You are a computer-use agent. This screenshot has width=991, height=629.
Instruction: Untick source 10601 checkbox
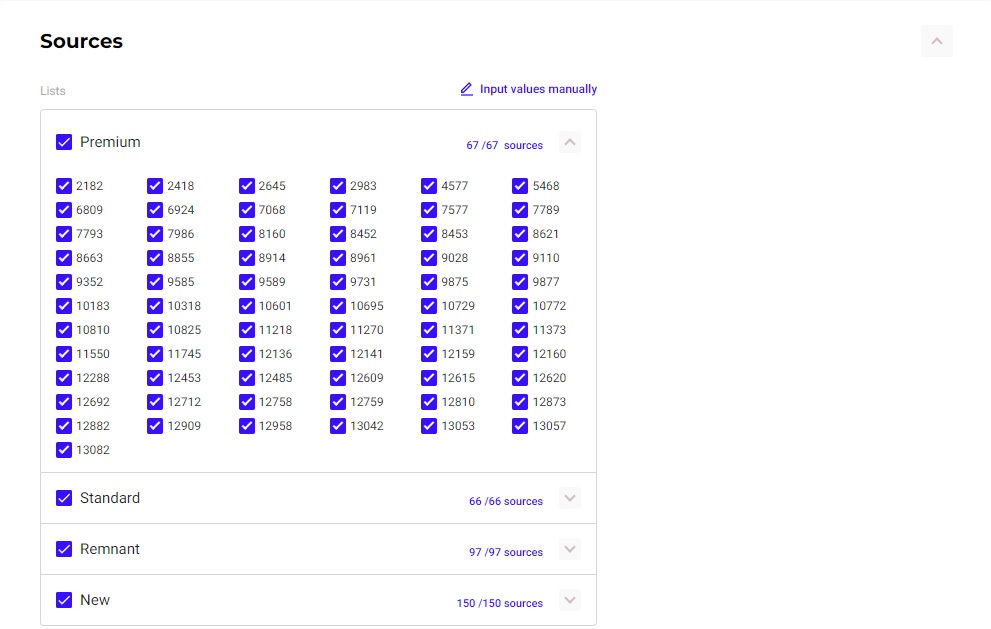click(247, 306)
